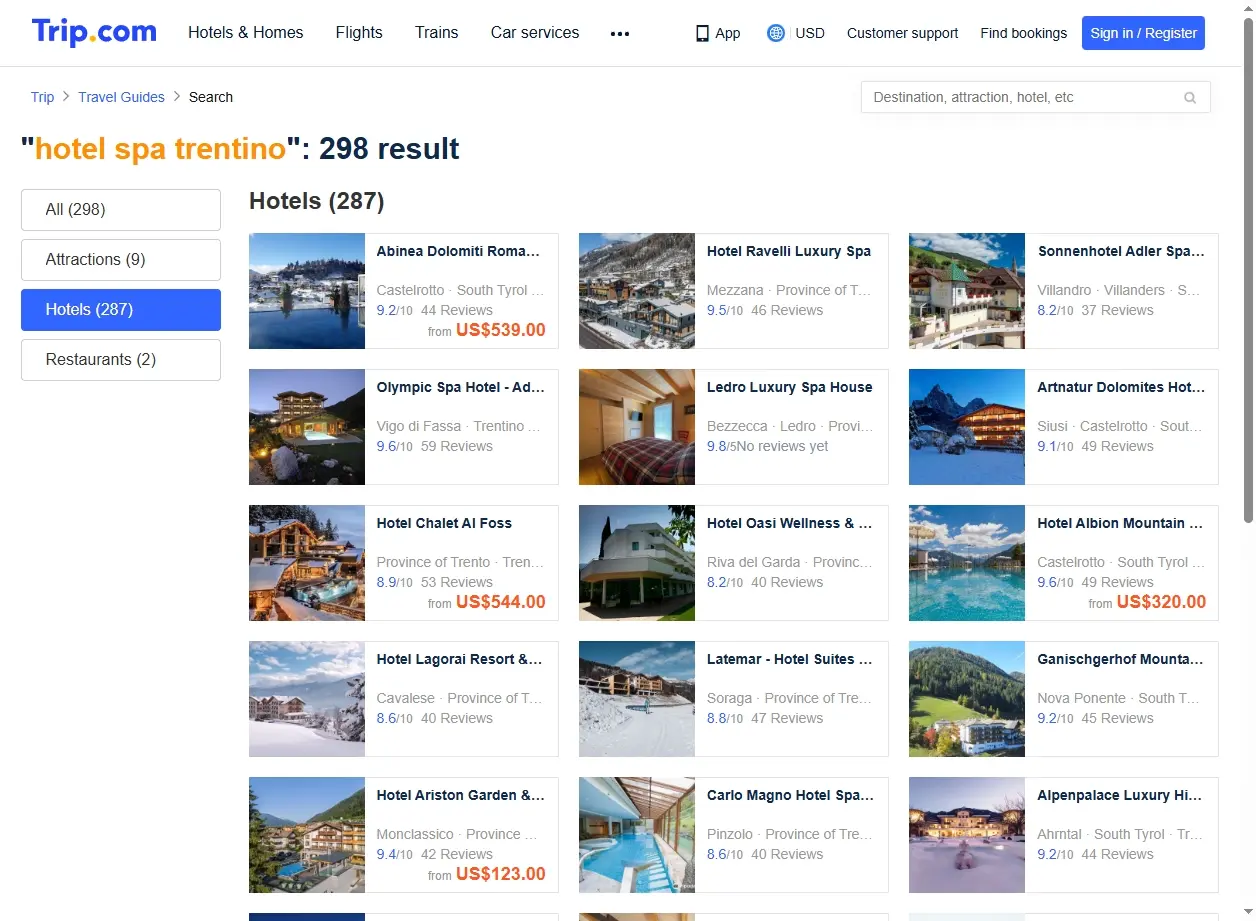This screenshot has width=1256, height=921.
Task: Click Alpenpalace Luxury Hi... title
Action: coord(1120,796)
